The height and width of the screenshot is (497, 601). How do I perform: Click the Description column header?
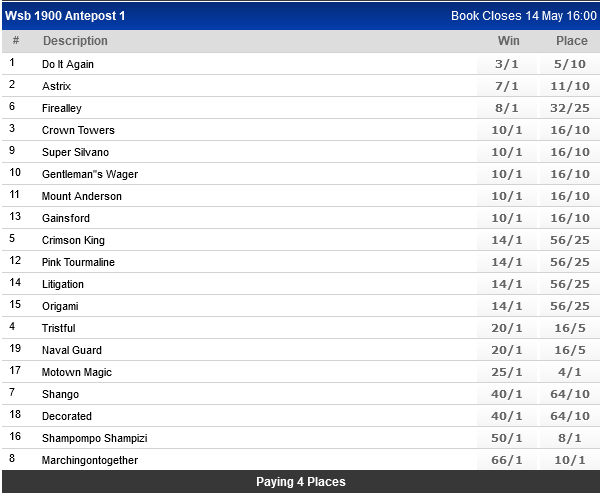75,41
